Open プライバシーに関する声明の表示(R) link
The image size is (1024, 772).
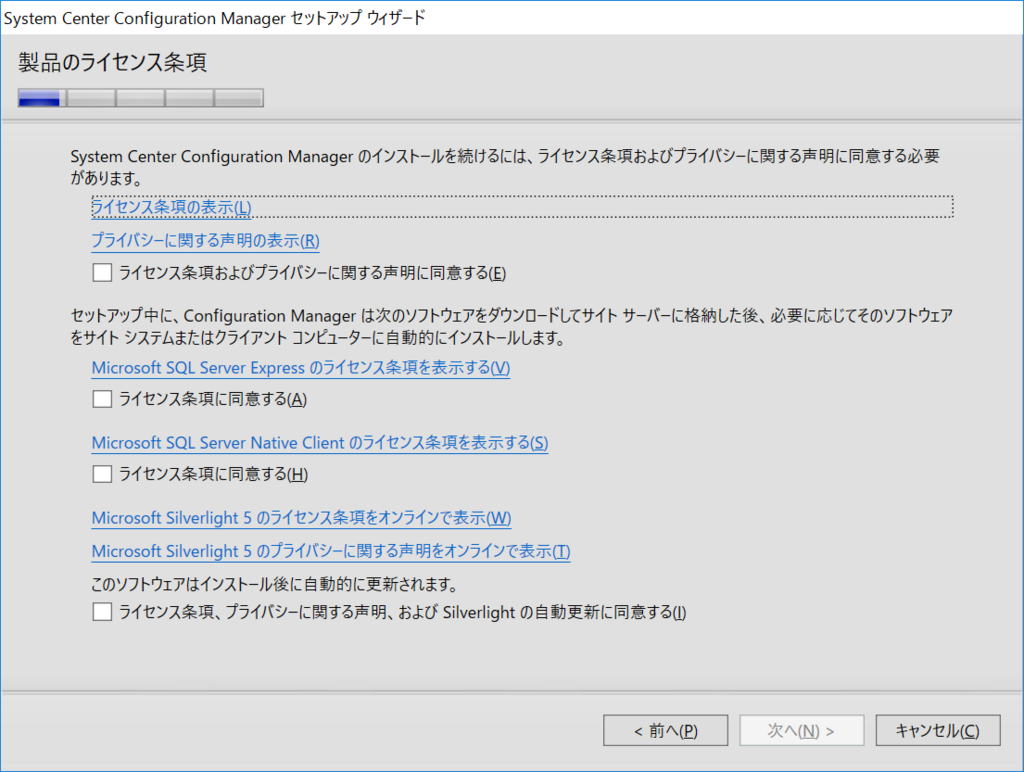205,240
